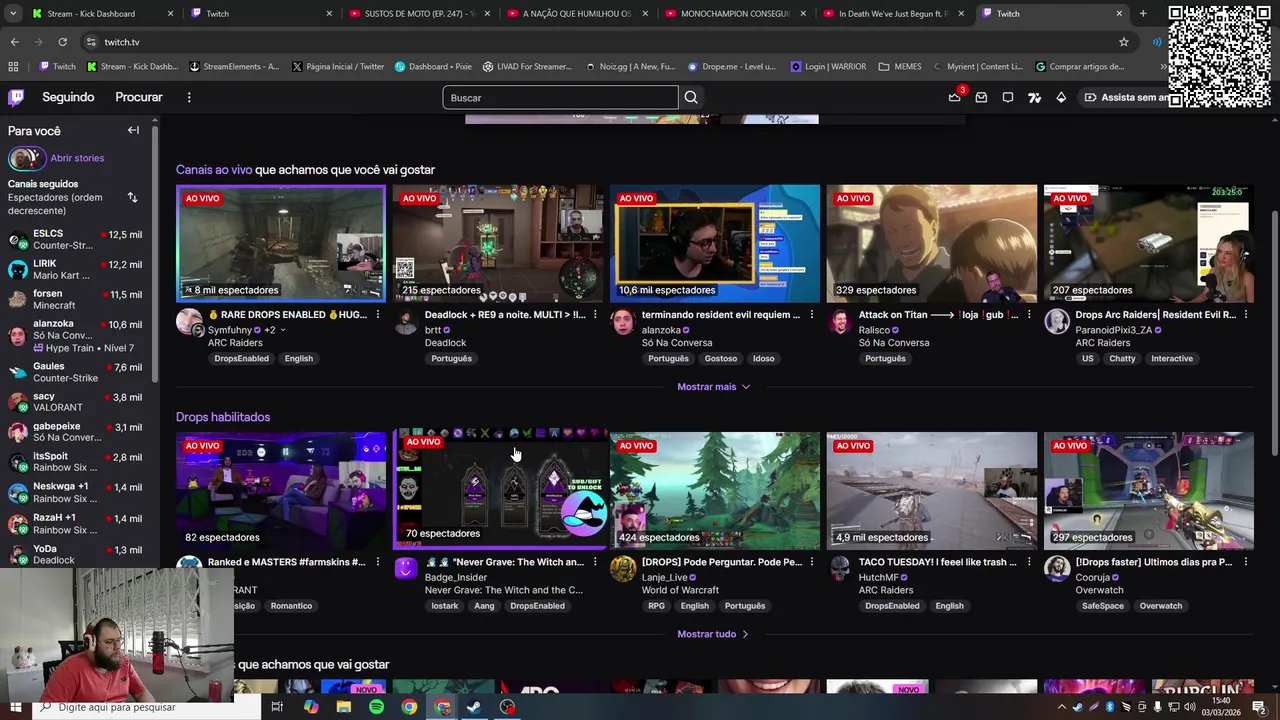Click Mostrar tudo under Drops habilitados
Image resolution: width=1280 pixels, height=720 pixels.
(713, 634)
